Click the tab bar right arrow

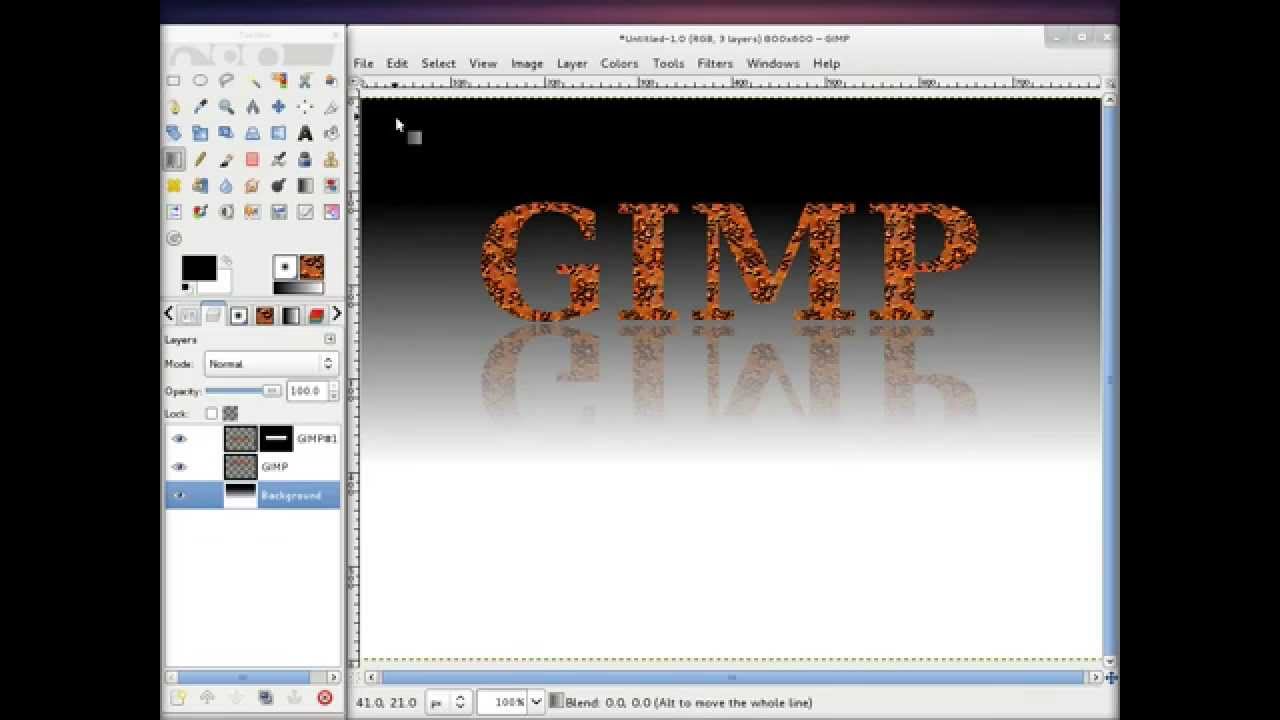click(x=336, y=314)
